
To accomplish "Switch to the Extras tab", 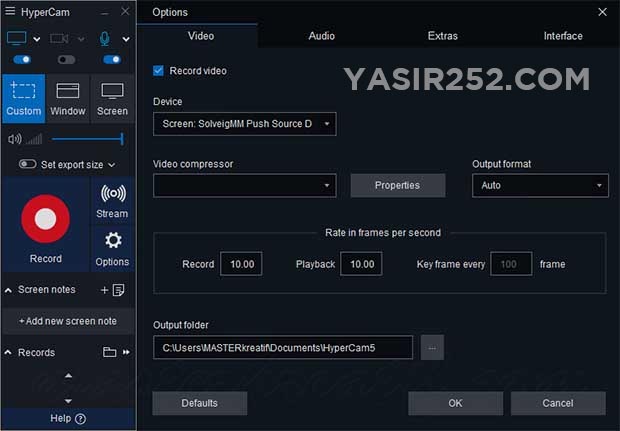I will (x=442, y=36).
